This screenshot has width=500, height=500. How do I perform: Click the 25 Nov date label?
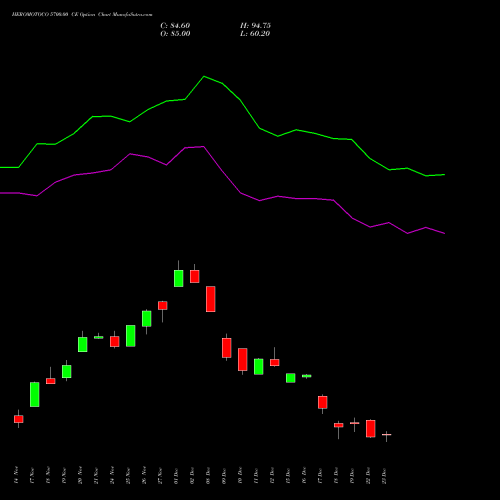[128, 475]
